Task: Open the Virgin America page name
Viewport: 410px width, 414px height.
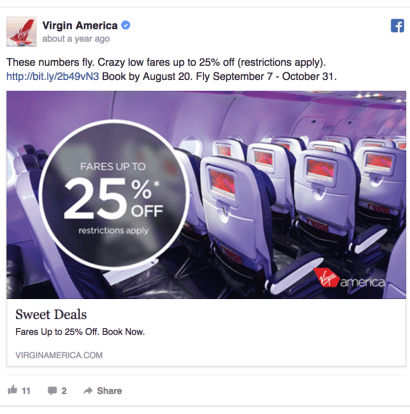Action: (80, 25)
